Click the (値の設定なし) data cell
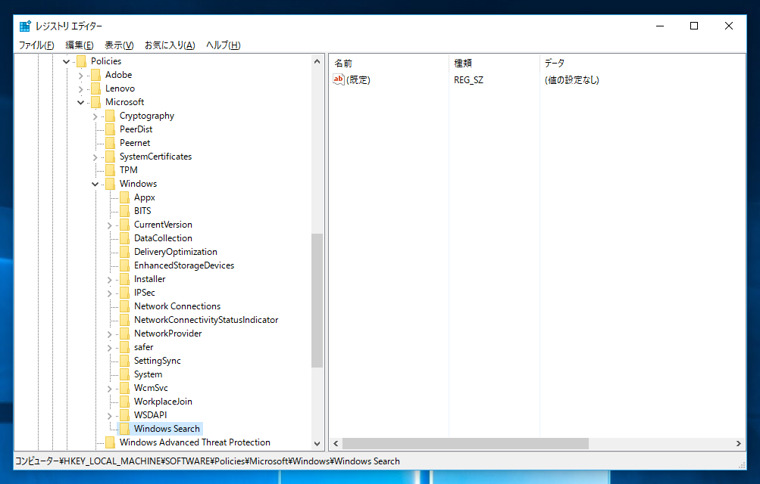Screen dimensions: 760x484 click(571, 80)
